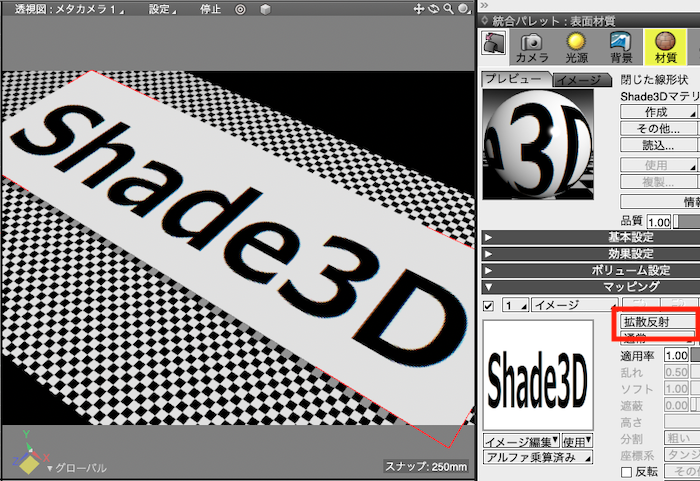Collapse palette with the >> arrows
Viewport: 700px width, 481px height.
(484, 5)
